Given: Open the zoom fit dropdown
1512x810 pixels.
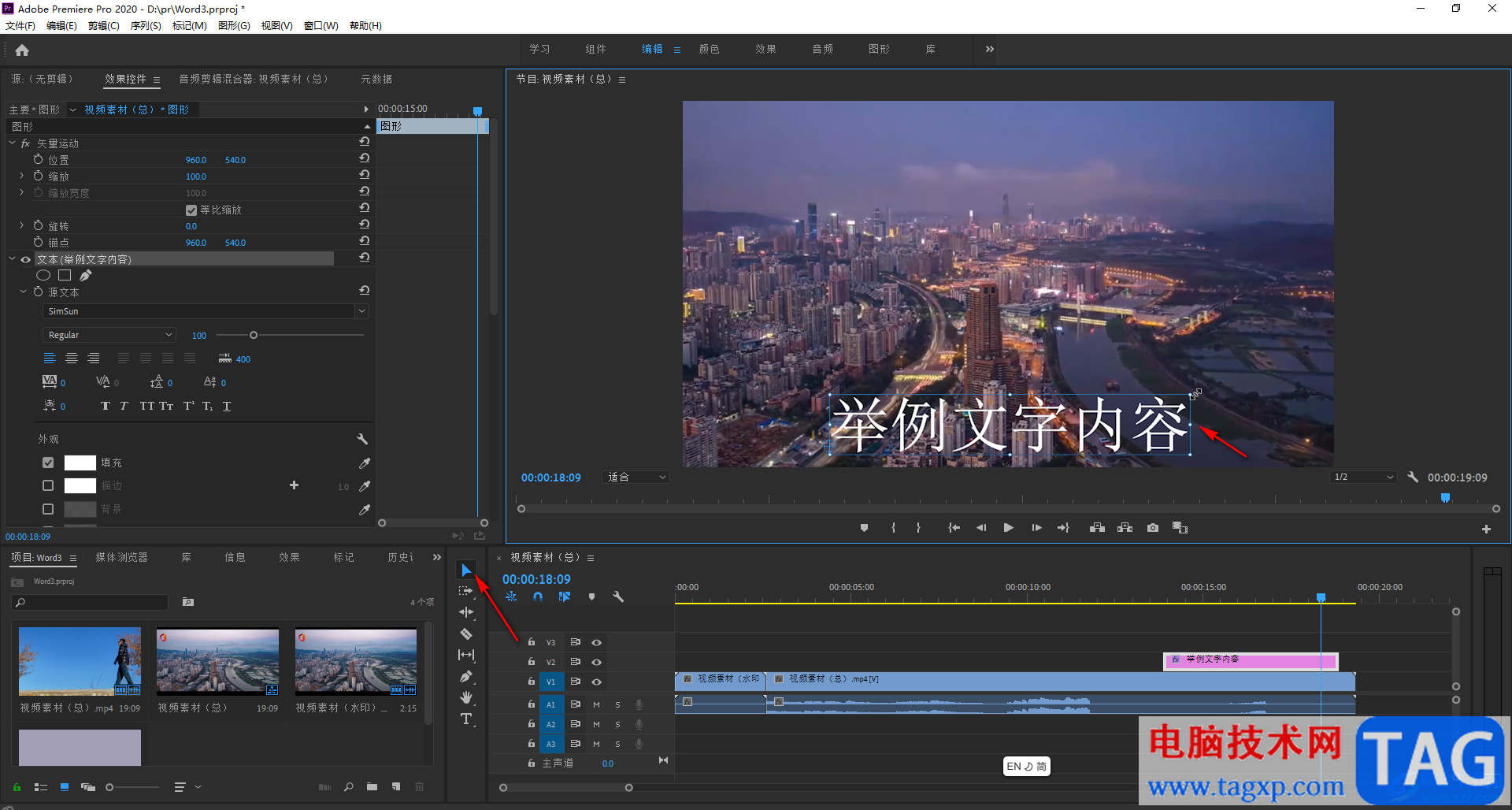Looking at the screenshot, I should [636, 477].
